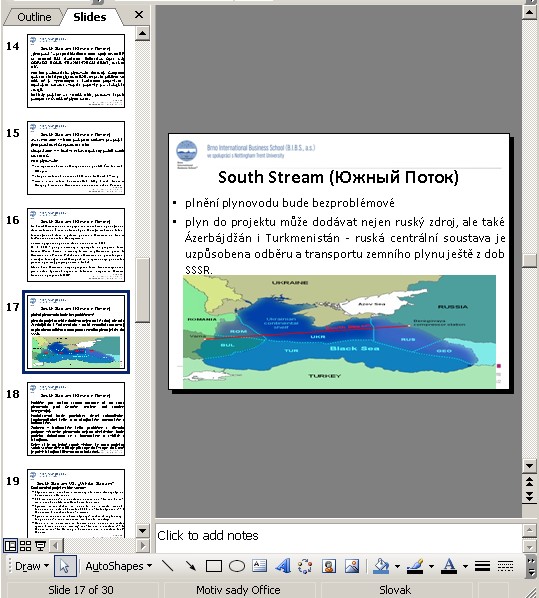Insert Picture from file
The width and height of the screenshot is (539, 598).
(352, 566)
